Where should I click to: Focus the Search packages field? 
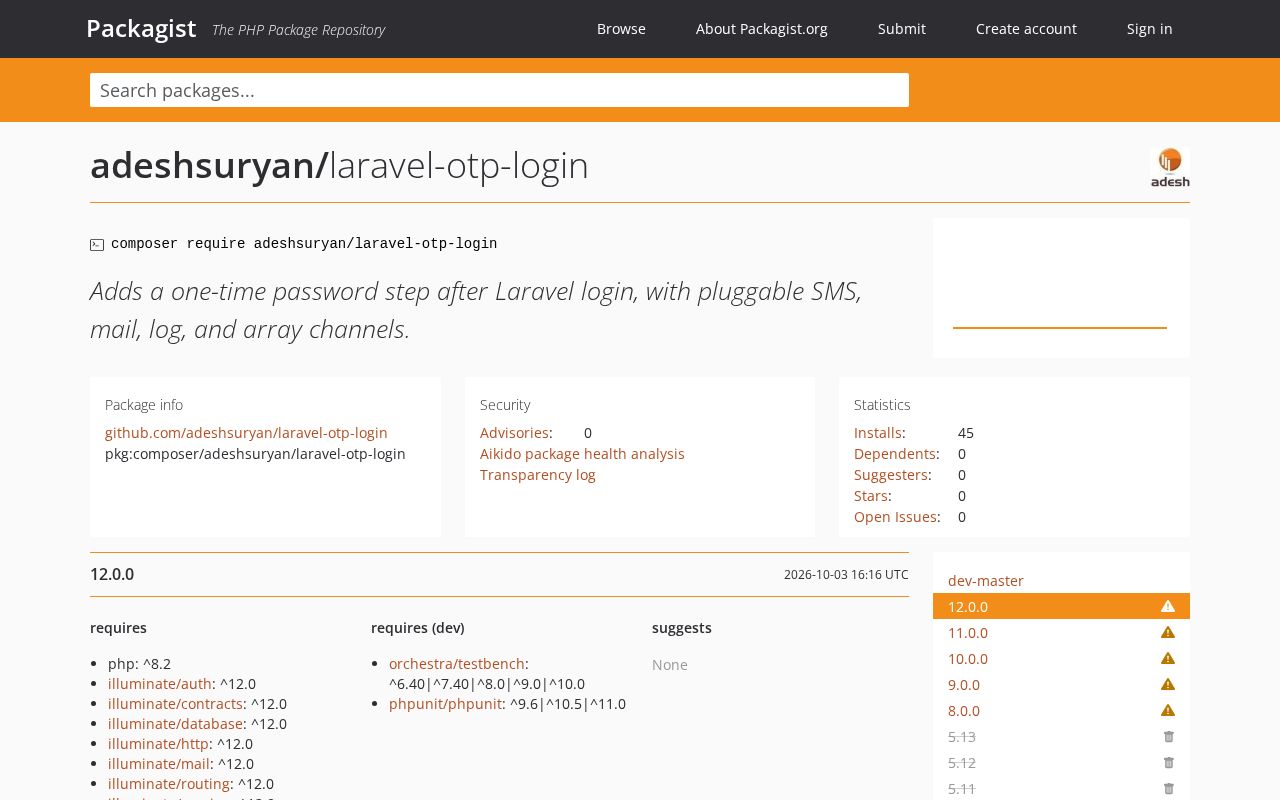click(x=499, y=90)
